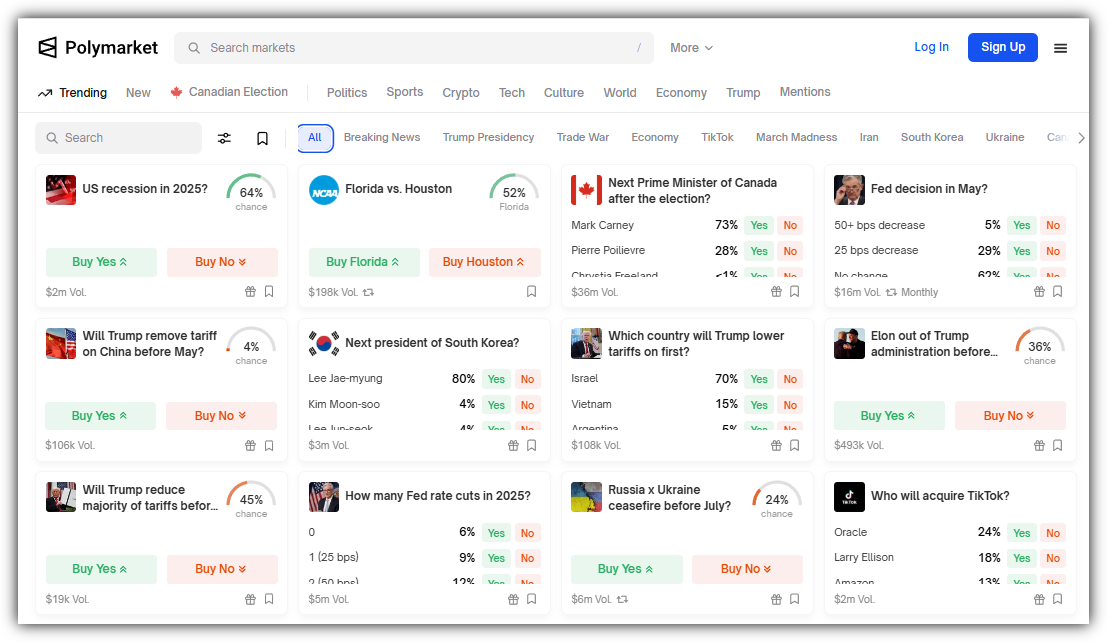Bookmark Which country will Trump lower tariffs market
1108x643 pixels.
(x=795, y=445)
